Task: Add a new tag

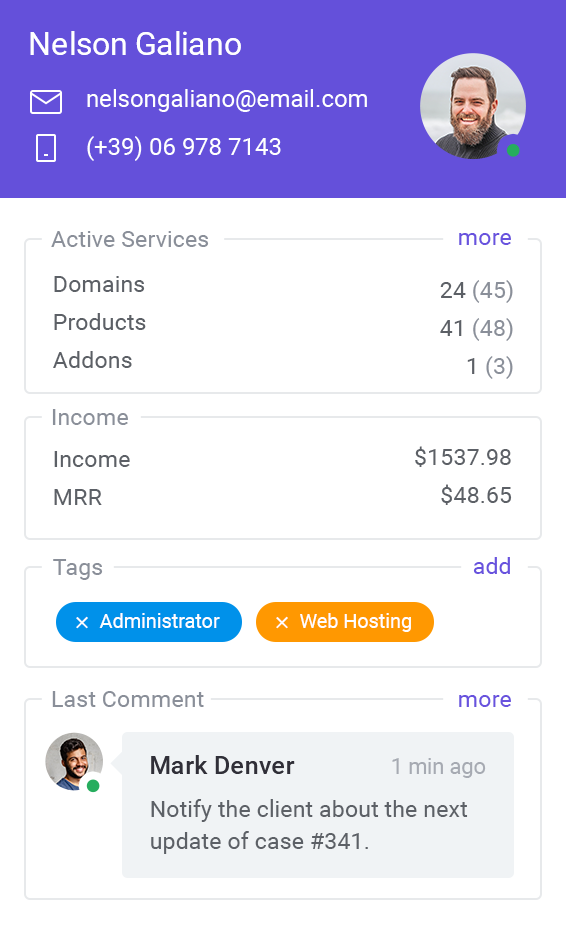Action: tap(492, 566)
